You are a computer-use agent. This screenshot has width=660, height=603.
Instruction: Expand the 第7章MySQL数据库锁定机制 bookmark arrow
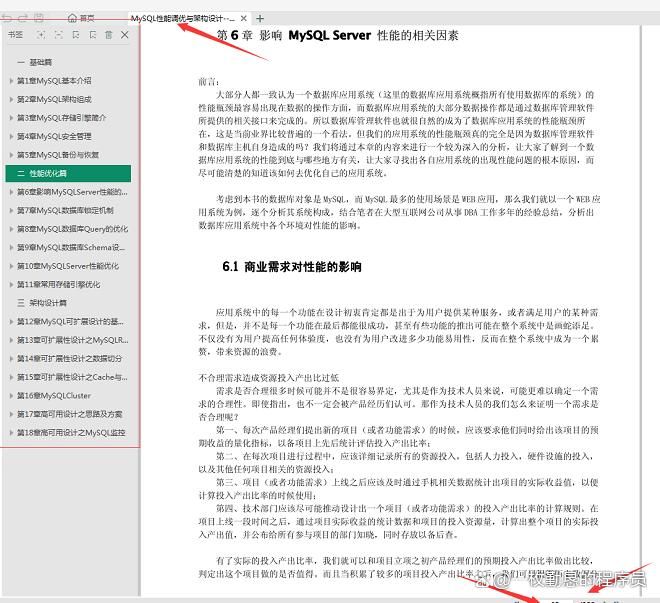coord(11,210)
